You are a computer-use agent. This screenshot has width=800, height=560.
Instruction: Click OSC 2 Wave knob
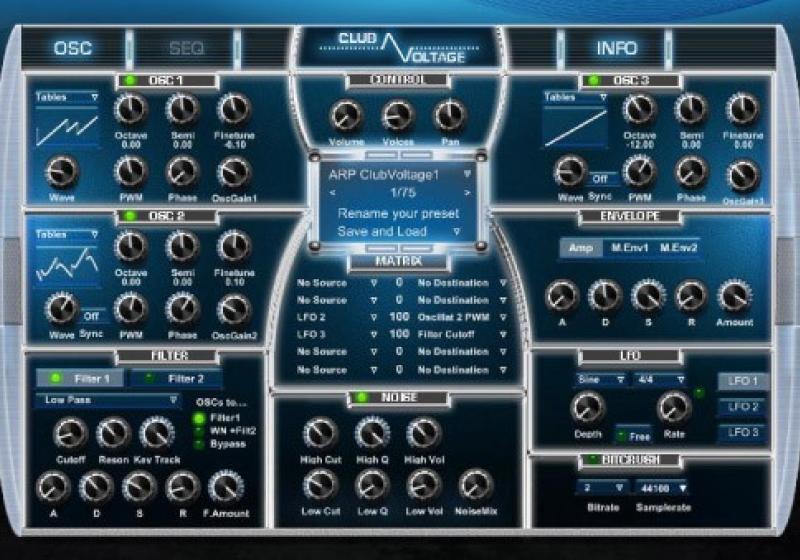coord(62,309)
